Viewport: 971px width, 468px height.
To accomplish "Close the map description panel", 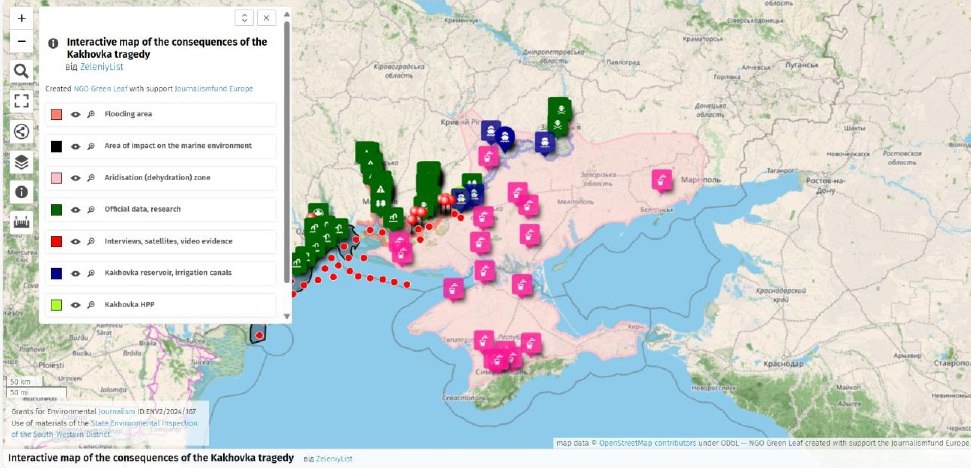I will point(266,18).
